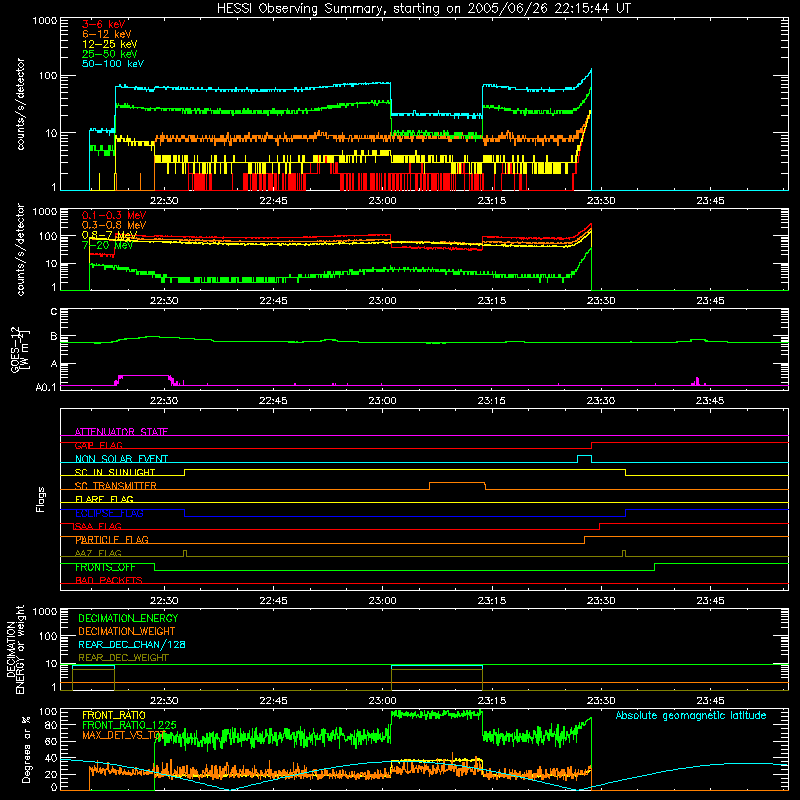Select the orange 6-12 keV legend entry

[107, 34]
